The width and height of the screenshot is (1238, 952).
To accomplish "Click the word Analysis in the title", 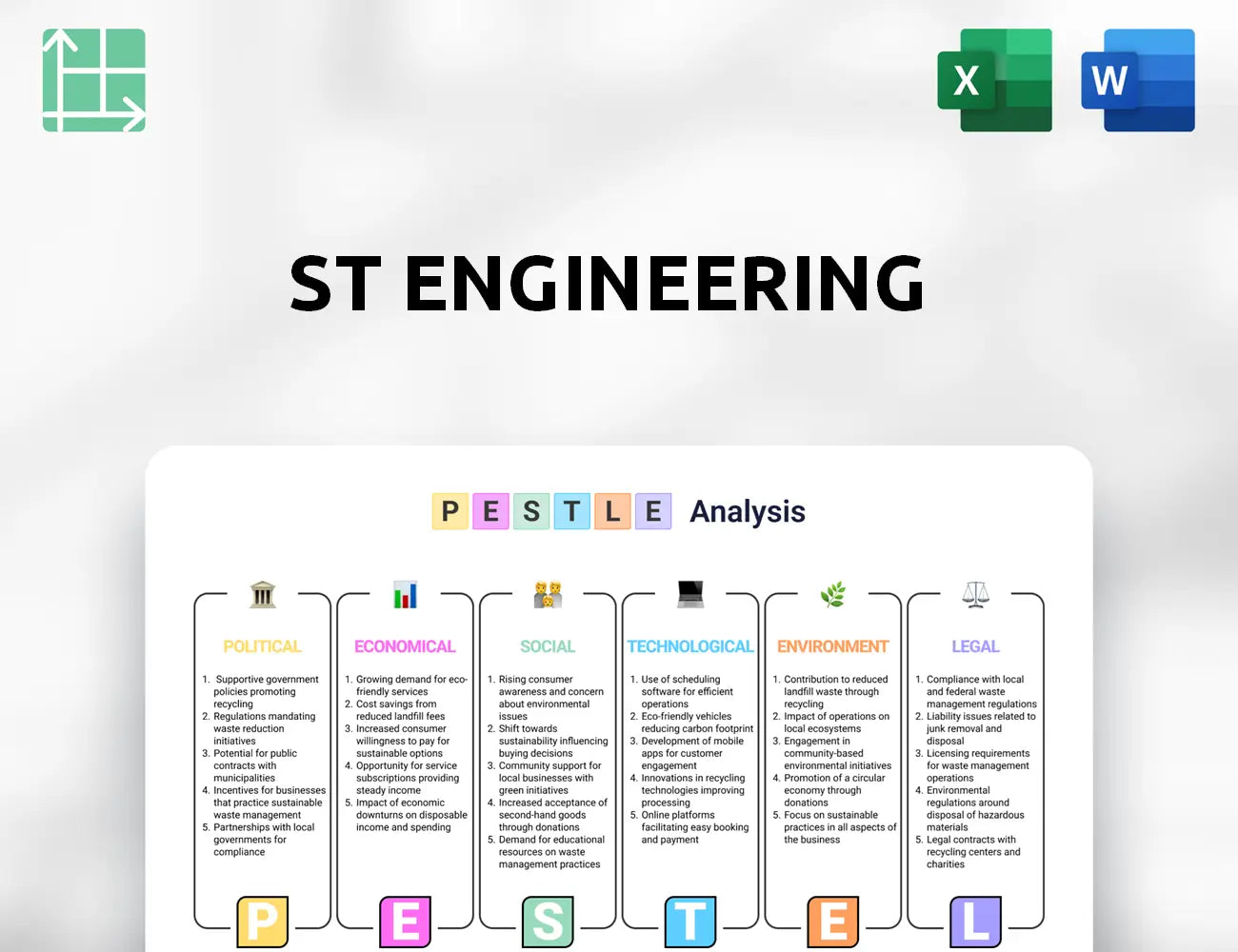I will [748, 512].
